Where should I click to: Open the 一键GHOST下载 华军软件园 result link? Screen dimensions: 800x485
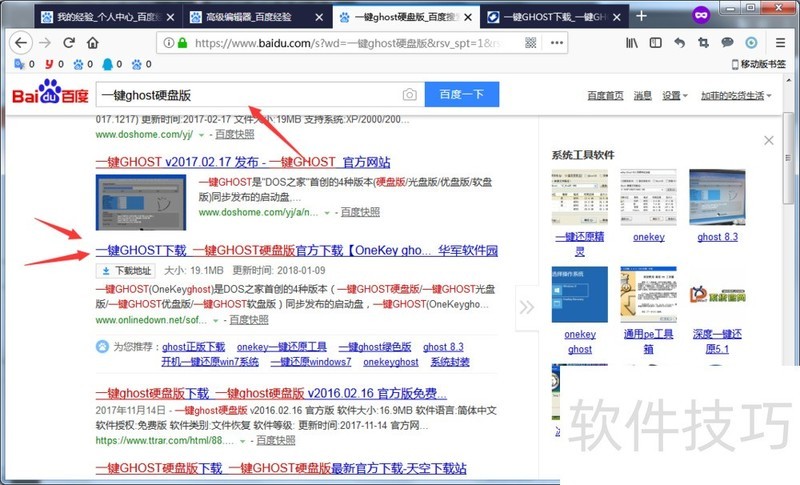tap(296, 250)
